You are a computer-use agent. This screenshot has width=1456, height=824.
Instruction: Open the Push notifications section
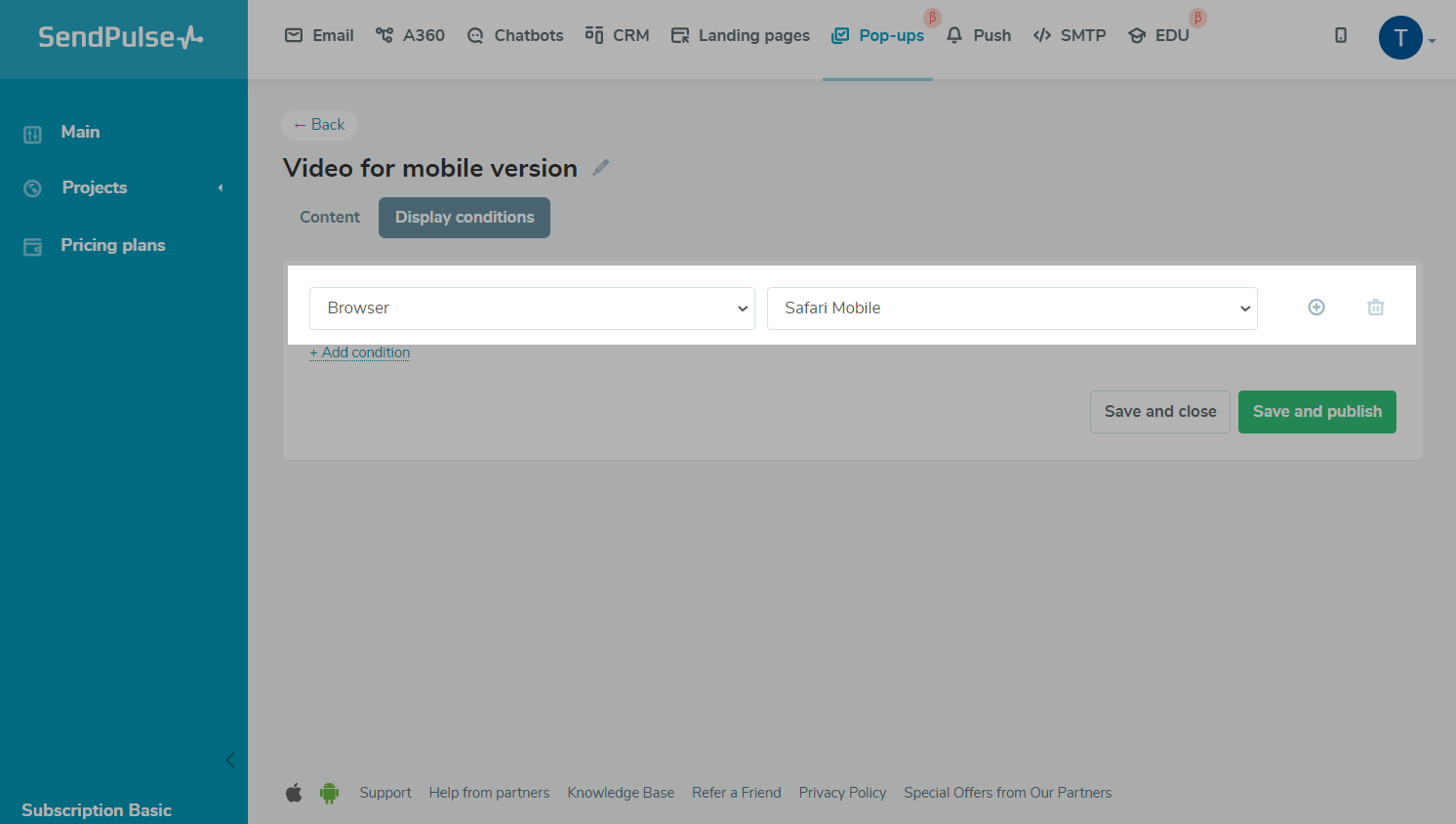pos(979,35)
